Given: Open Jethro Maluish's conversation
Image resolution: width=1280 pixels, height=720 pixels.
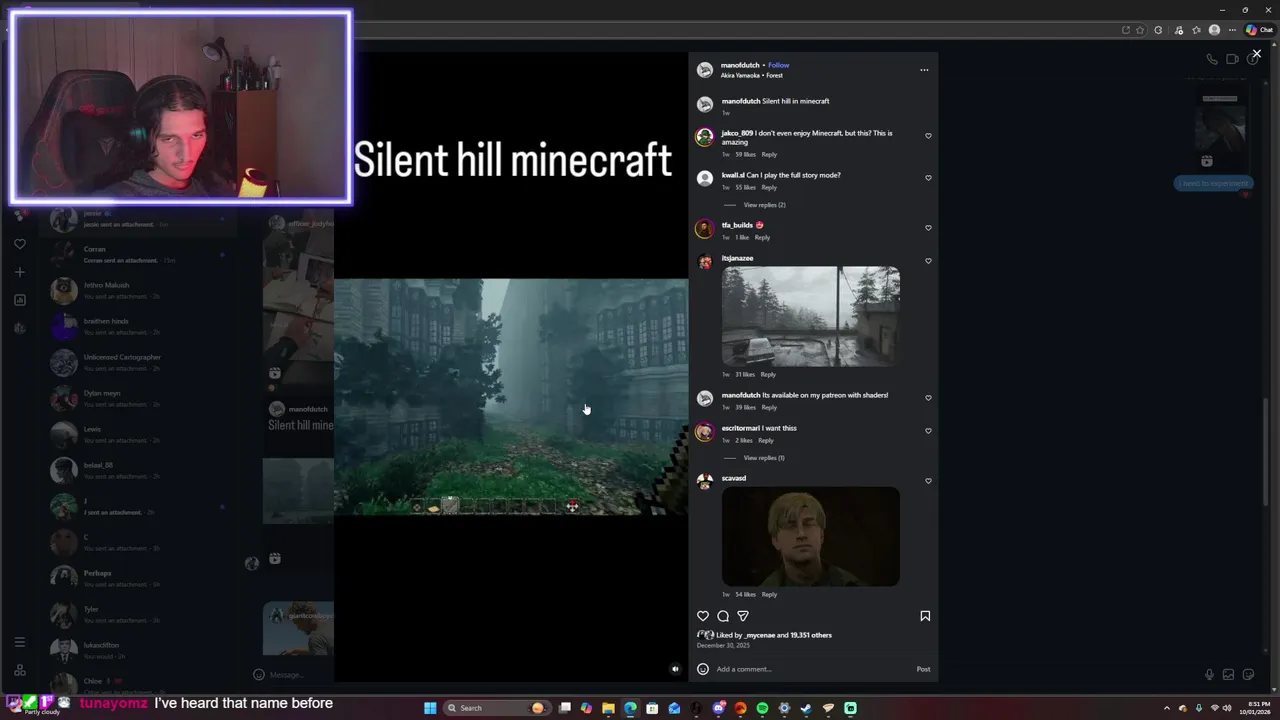Looking at the screenshot, I should point(137,290).
